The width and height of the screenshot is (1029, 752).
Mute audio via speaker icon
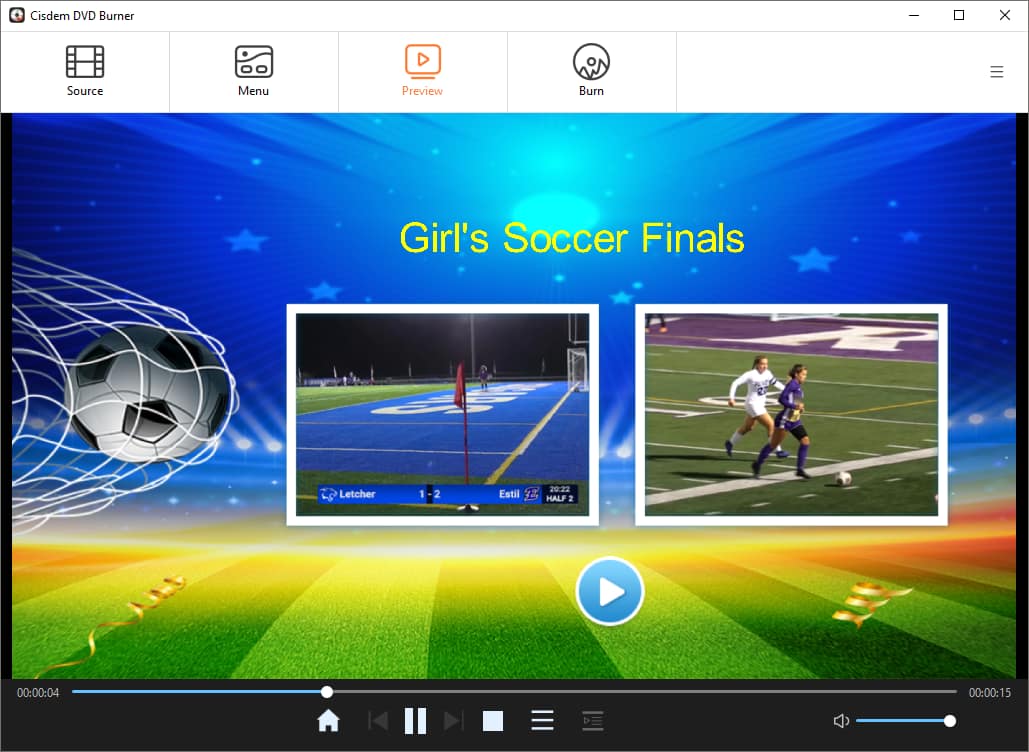pos(841,720)
